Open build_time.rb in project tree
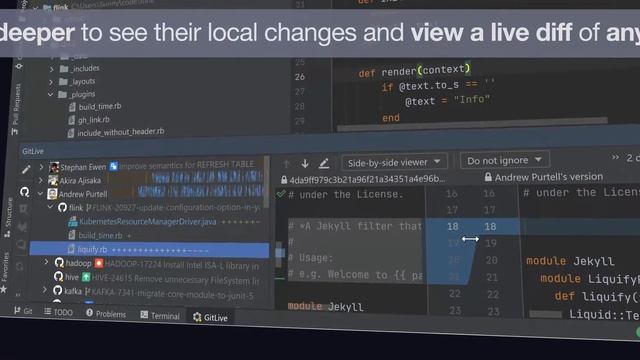 pyautogui.click(x=100, y=107)
